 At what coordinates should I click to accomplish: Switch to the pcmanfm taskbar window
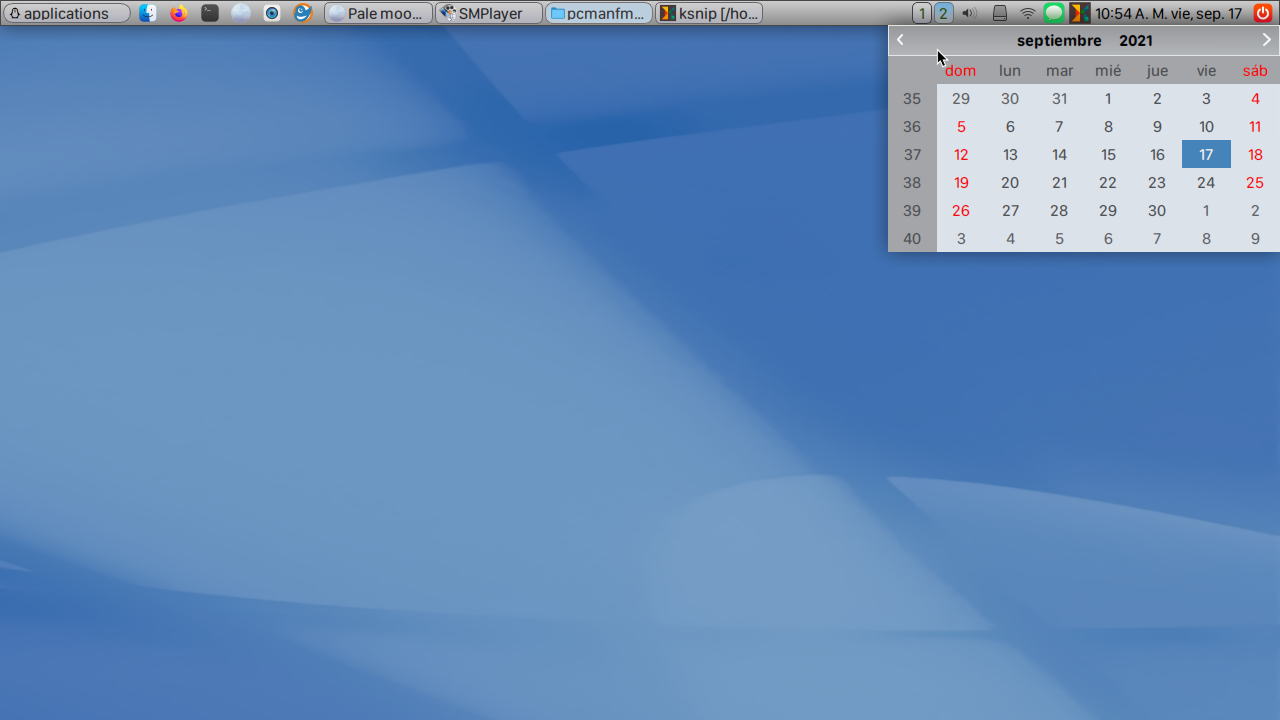tap(599, 13)
